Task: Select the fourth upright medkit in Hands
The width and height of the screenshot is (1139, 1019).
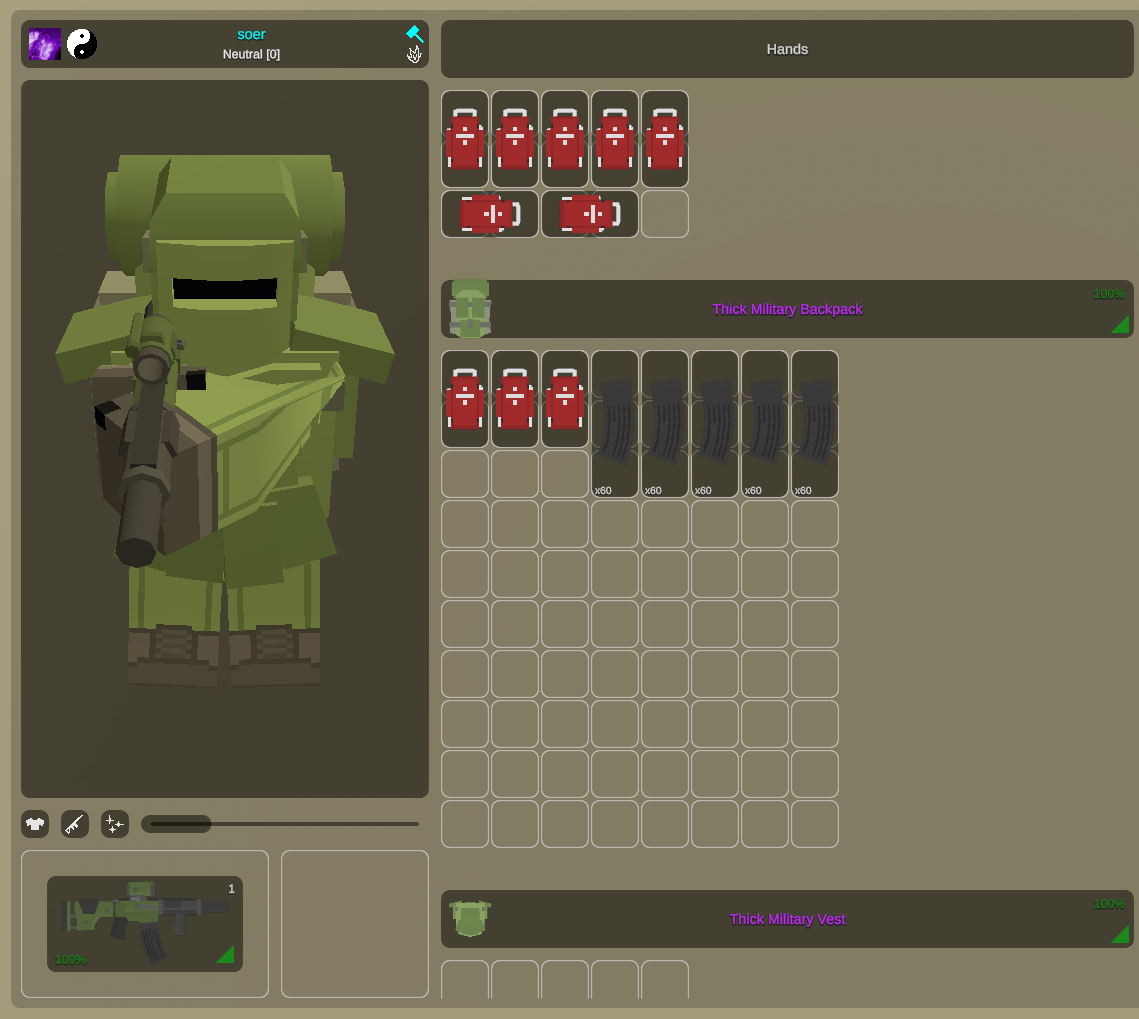Action: 615,139
